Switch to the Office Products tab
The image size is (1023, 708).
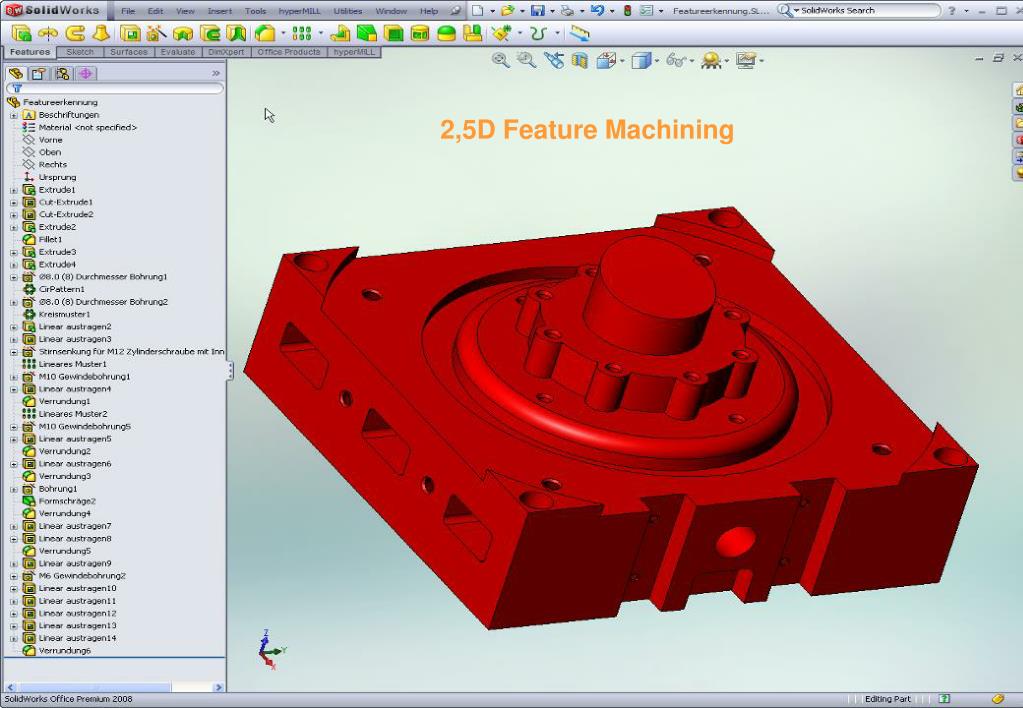pyautogui.click(x=288, y=52)
